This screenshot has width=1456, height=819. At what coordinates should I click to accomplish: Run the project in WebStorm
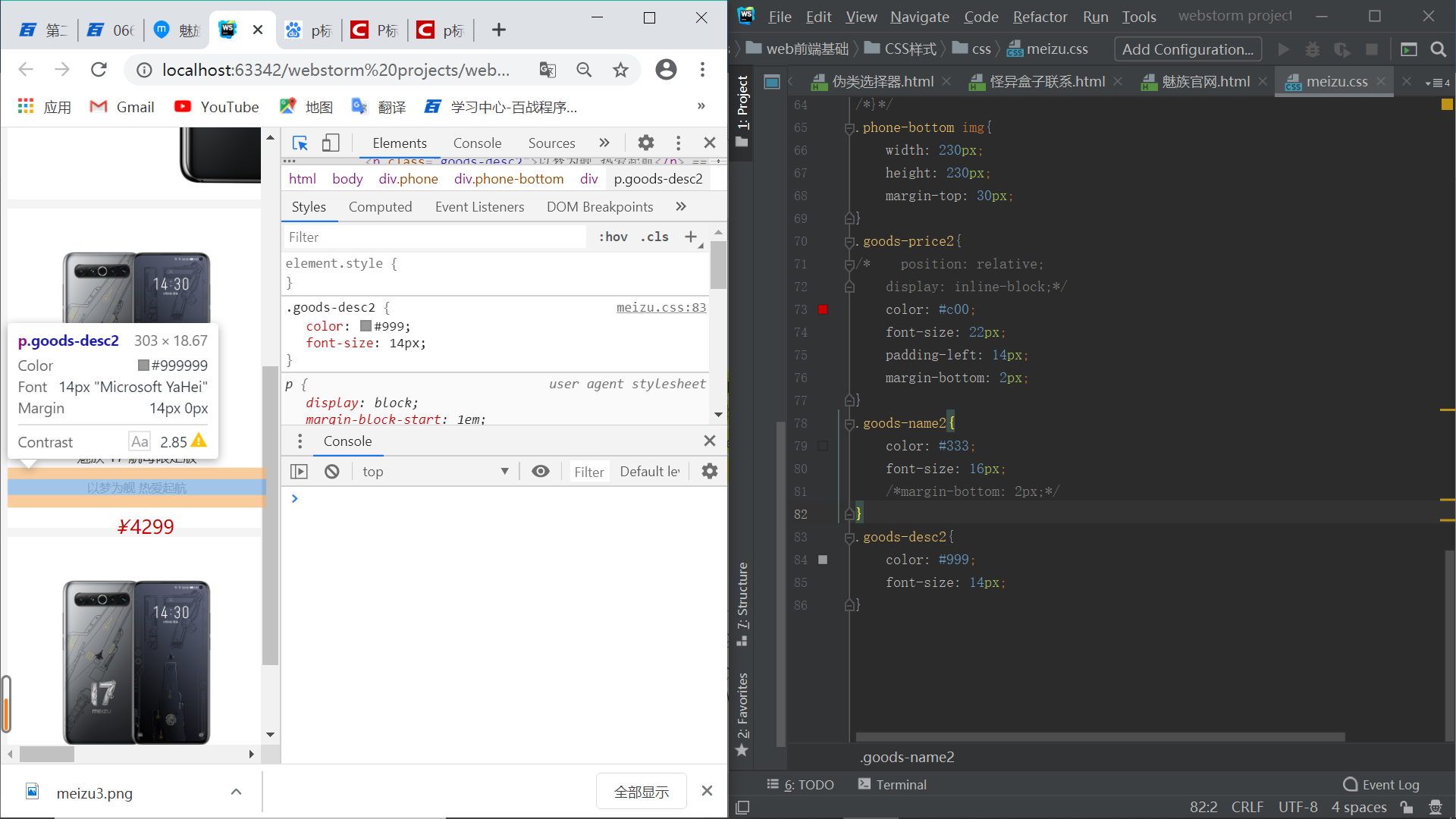(x=1283, y=49)
